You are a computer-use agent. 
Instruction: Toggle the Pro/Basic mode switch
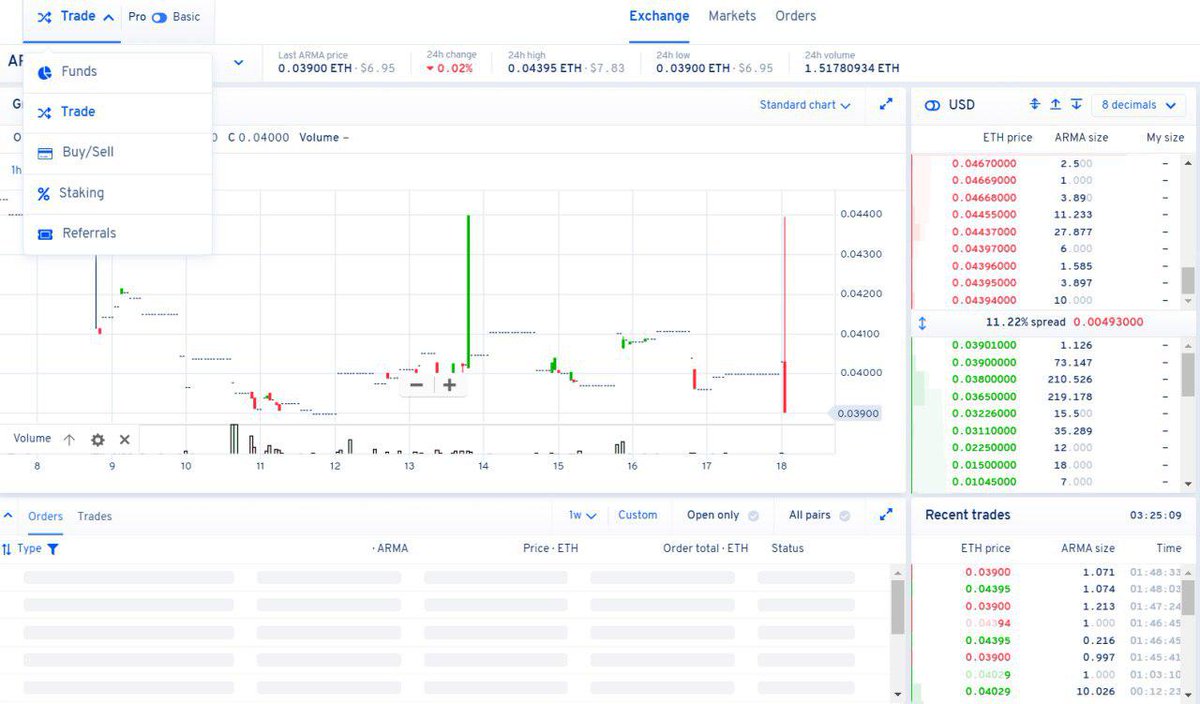tap(159, 17)
